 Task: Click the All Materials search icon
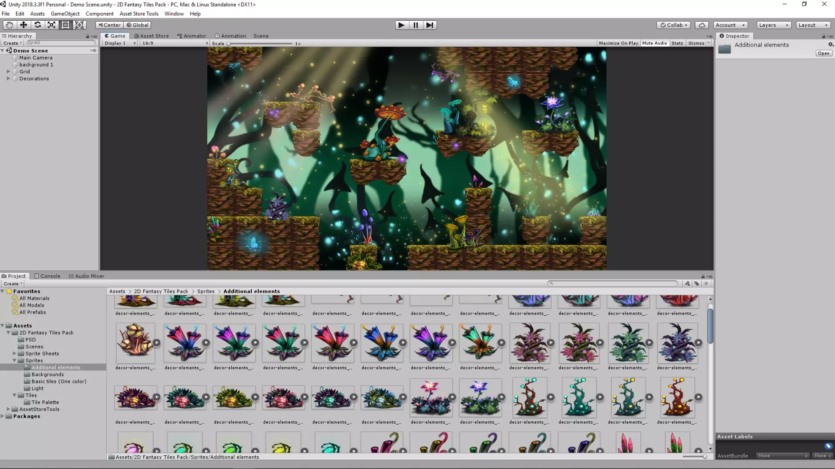tap(15, 298)
